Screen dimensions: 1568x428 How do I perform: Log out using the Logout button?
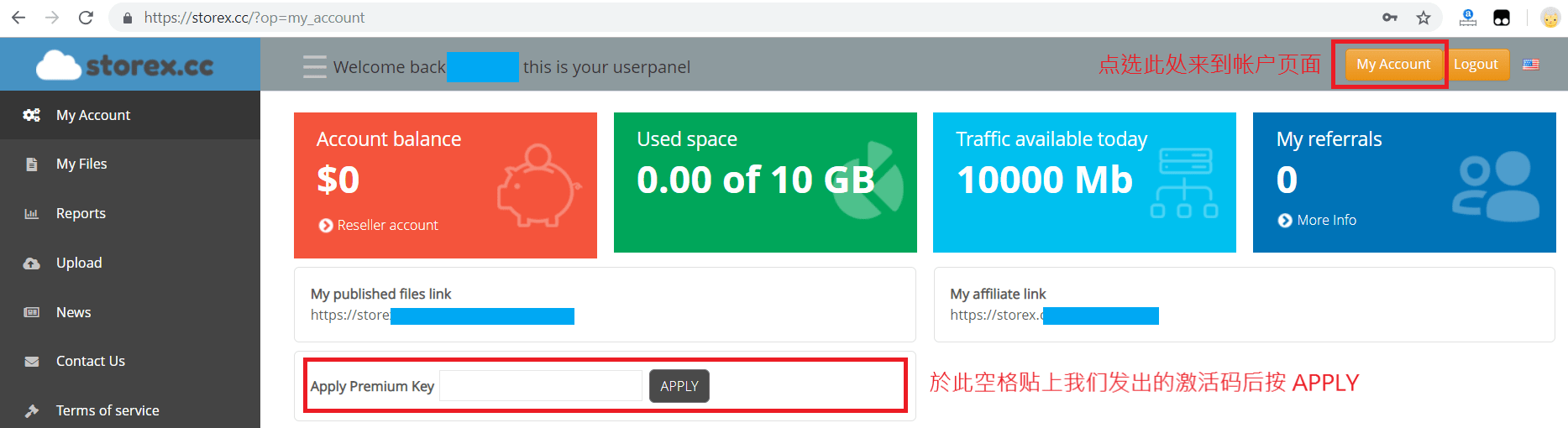pos(1476,65)
